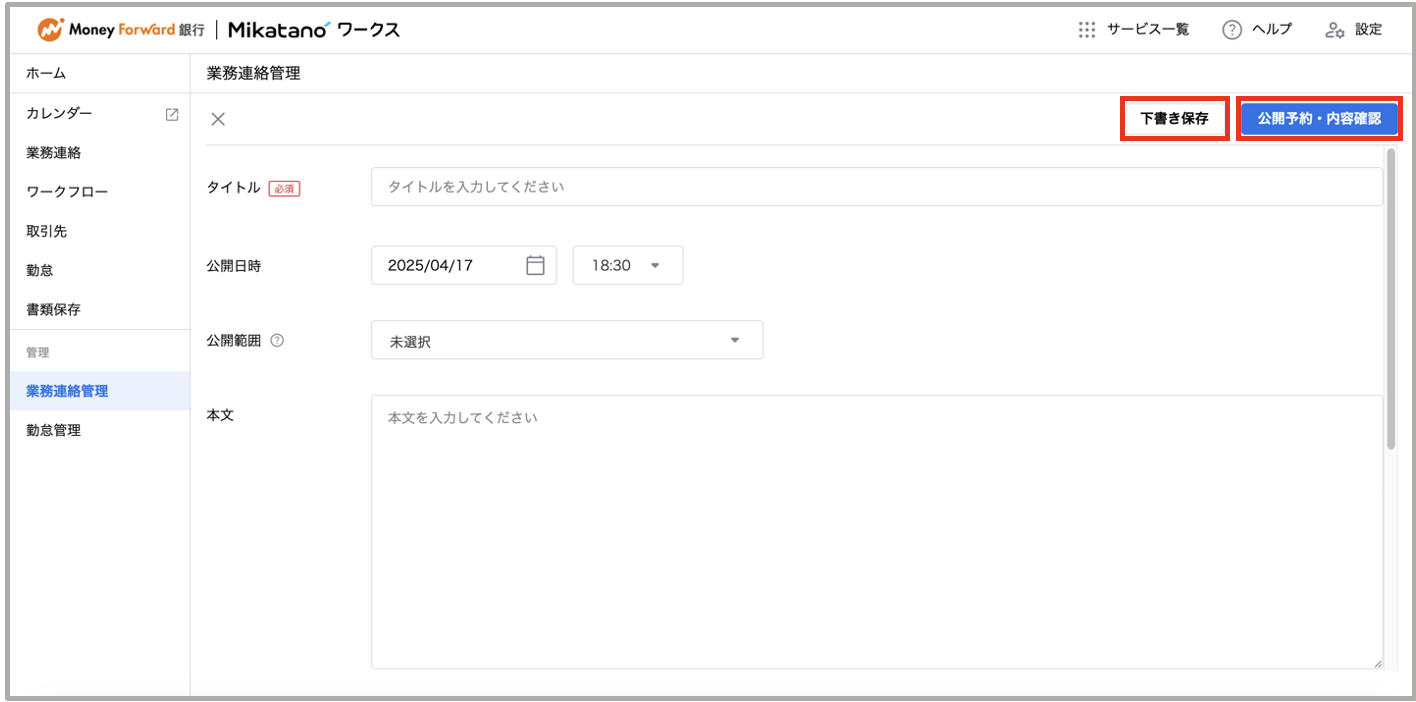Click the ヘルプ question mark icon

coord(1232,30)
